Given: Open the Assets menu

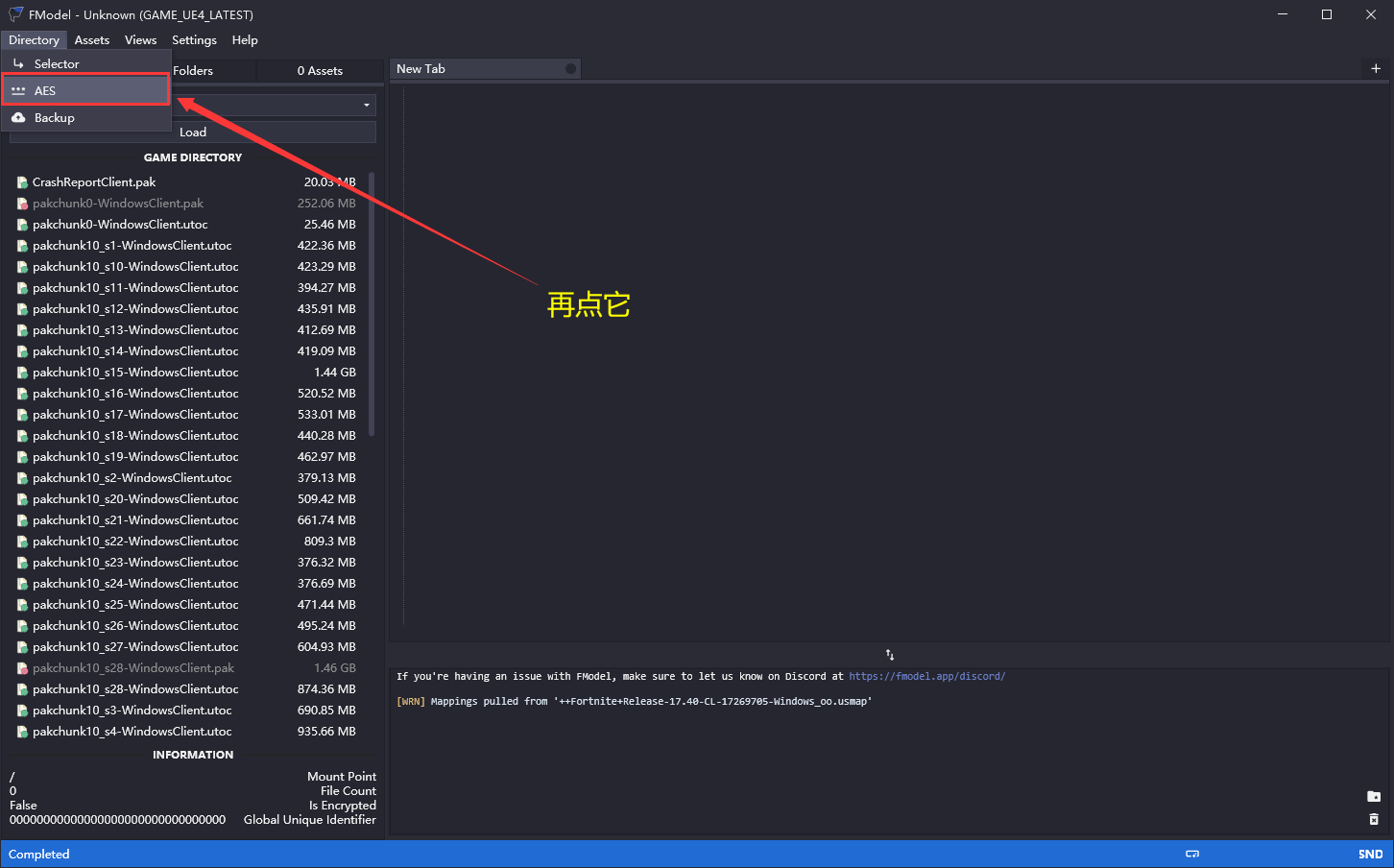Looking at the screenshot, I should [x=92, y=40].
